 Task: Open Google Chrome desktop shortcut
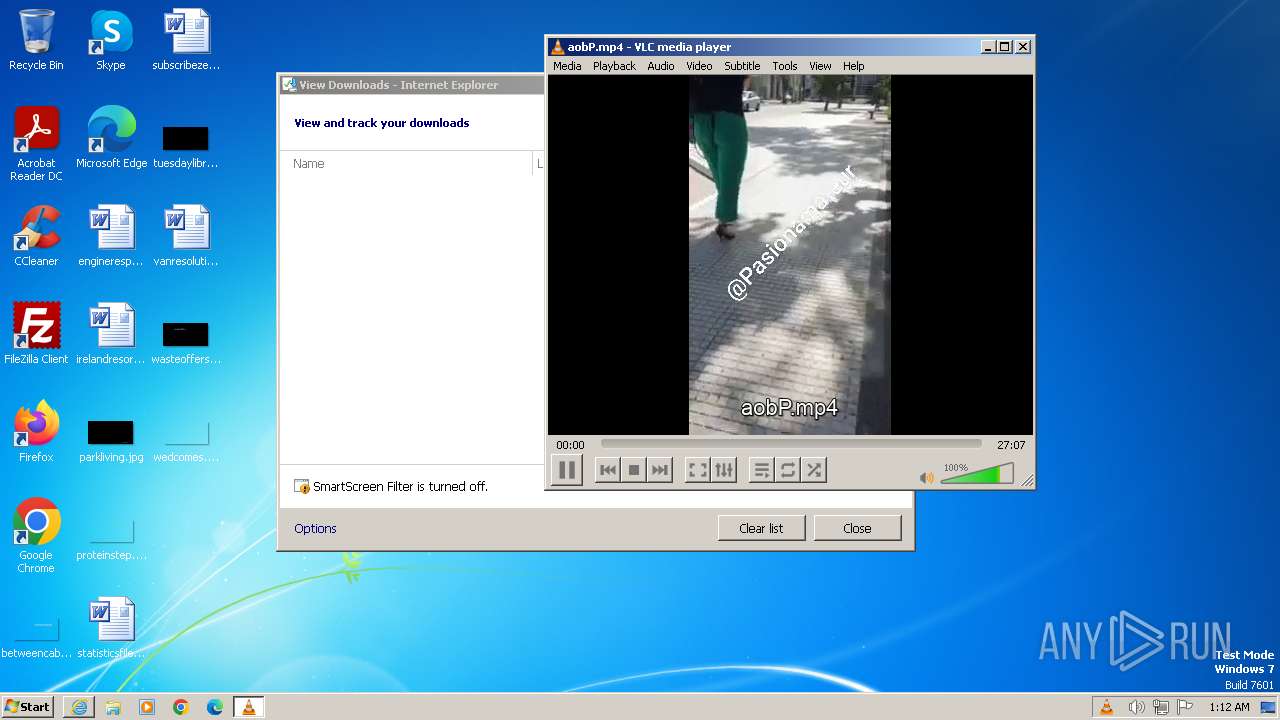click(x=36, y=535)
